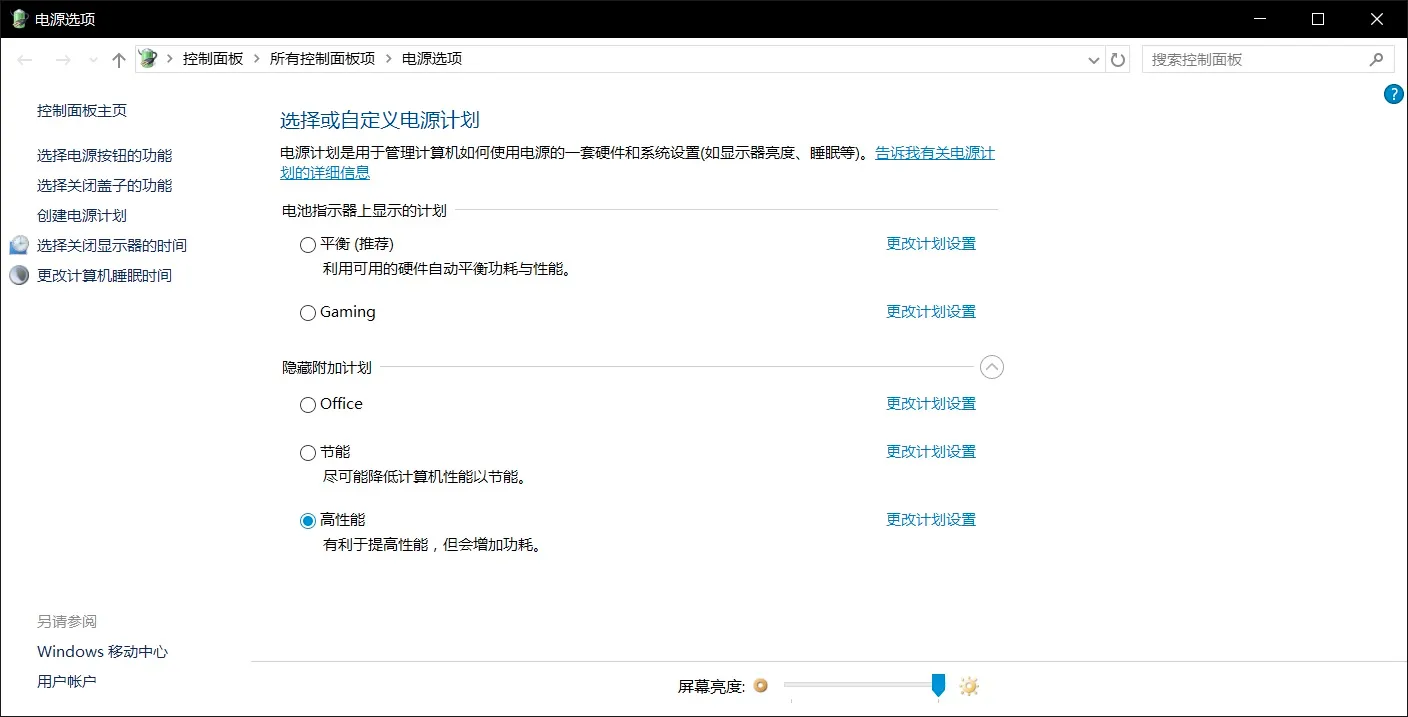Collapse the 隐藏附加计划 section
1408x717 pixels.
[992, 367]
